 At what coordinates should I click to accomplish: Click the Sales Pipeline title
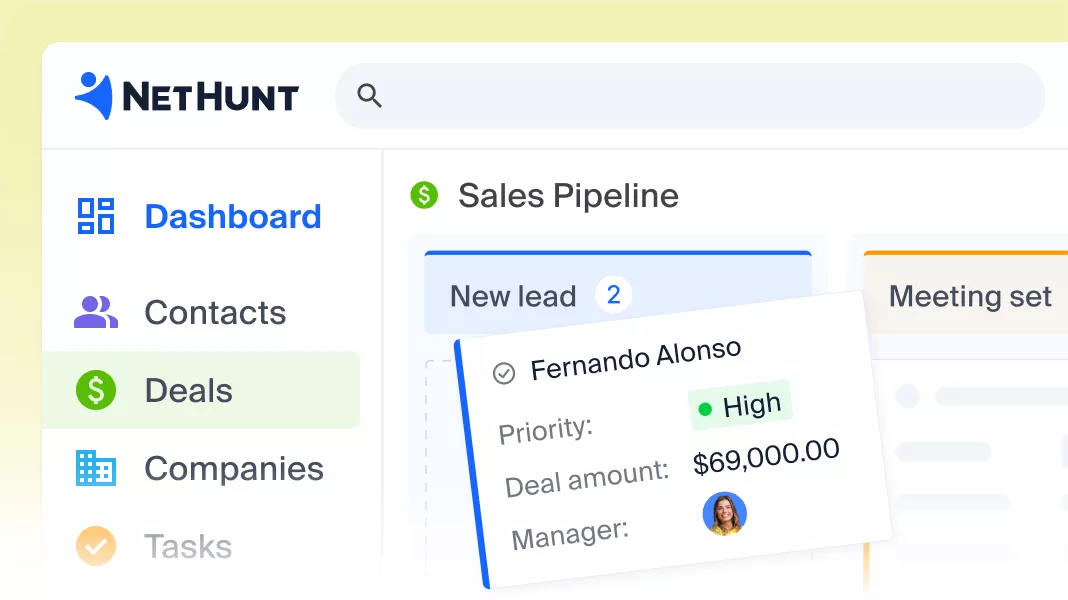[568, 195]
